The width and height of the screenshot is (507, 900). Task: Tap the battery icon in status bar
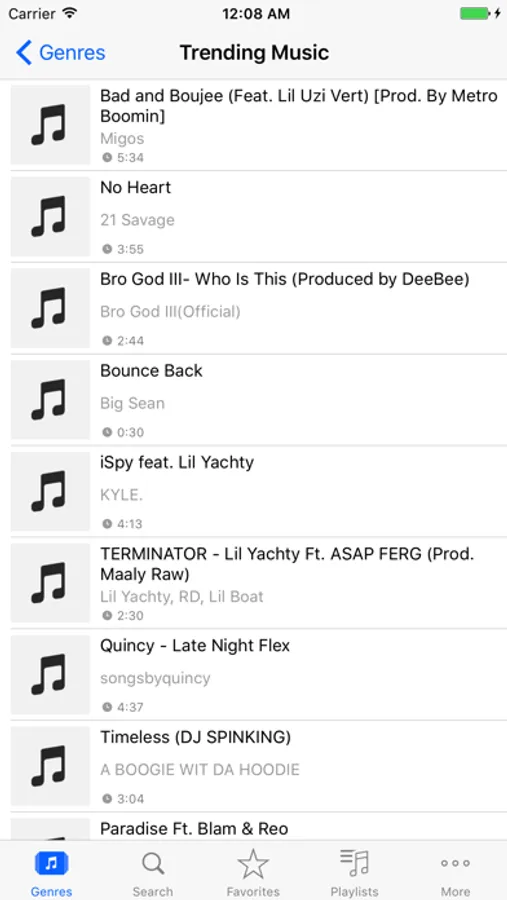coord(475,13)
